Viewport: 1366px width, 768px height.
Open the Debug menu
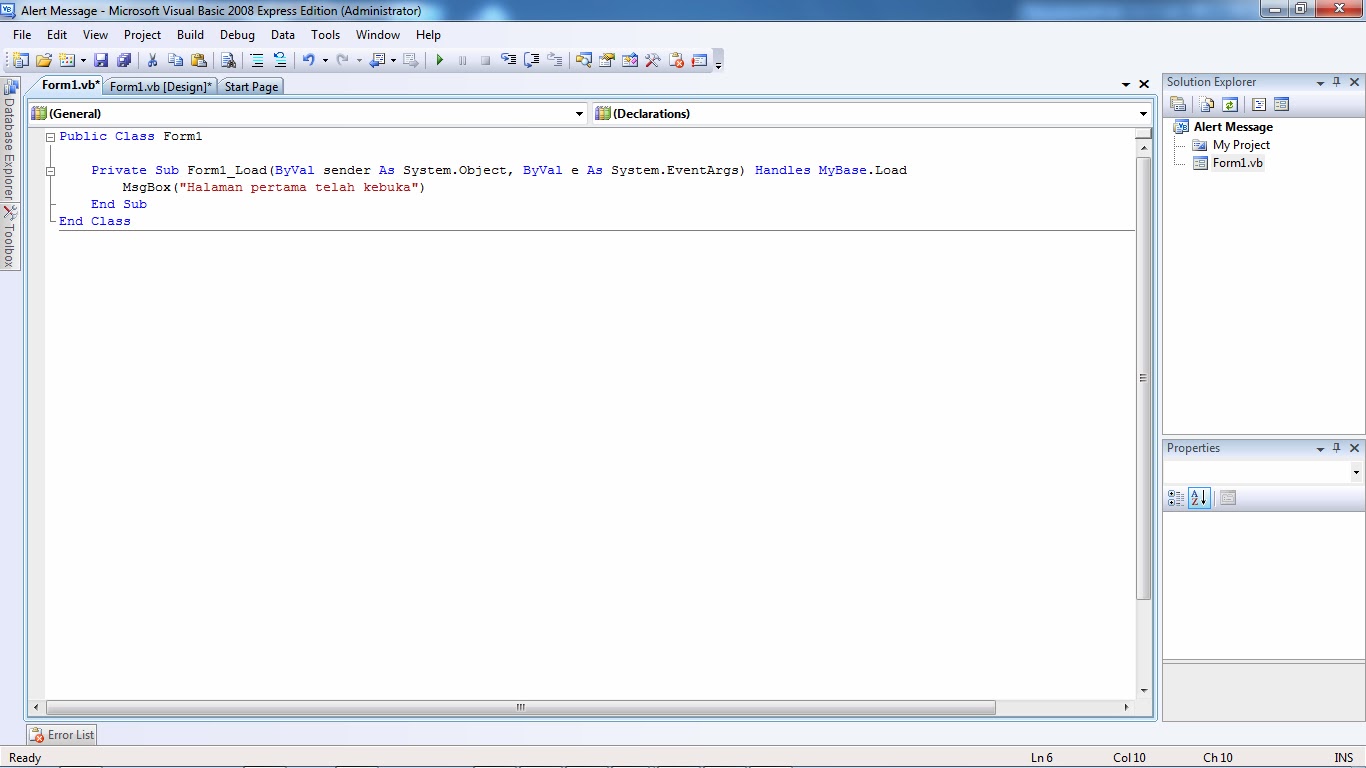point(237,34)
